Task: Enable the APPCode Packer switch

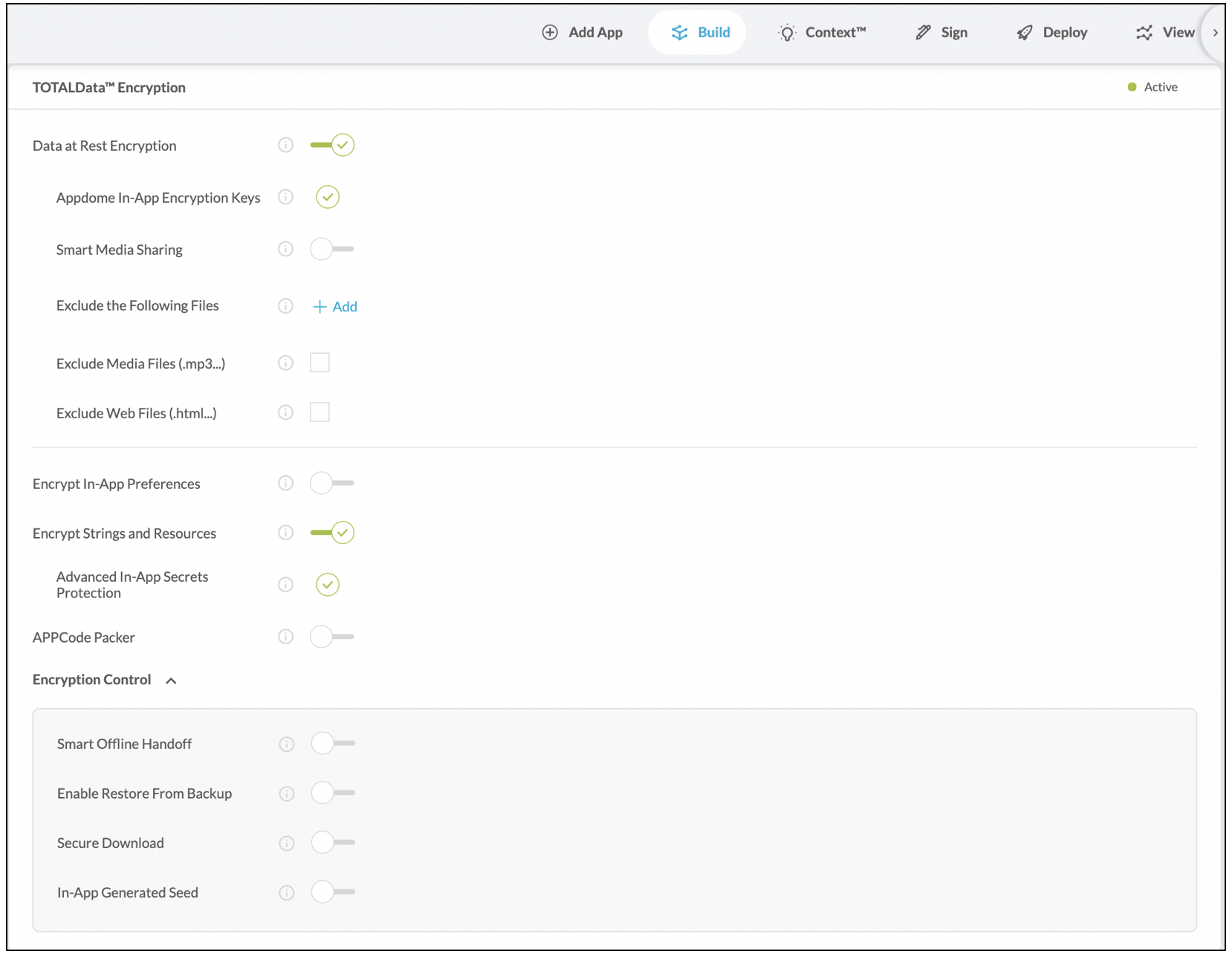Action: tap(332, 637)
